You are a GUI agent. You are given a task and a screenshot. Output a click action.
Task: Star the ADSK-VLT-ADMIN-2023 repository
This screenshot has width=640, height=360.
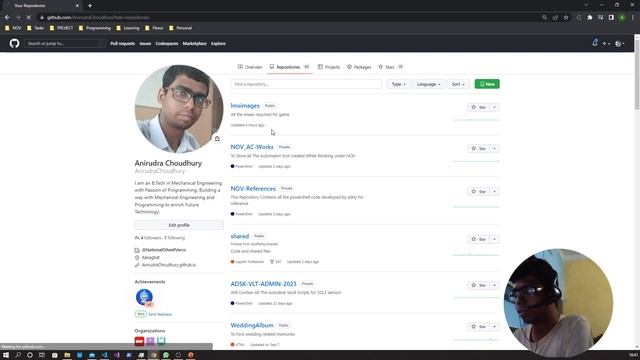478,285
